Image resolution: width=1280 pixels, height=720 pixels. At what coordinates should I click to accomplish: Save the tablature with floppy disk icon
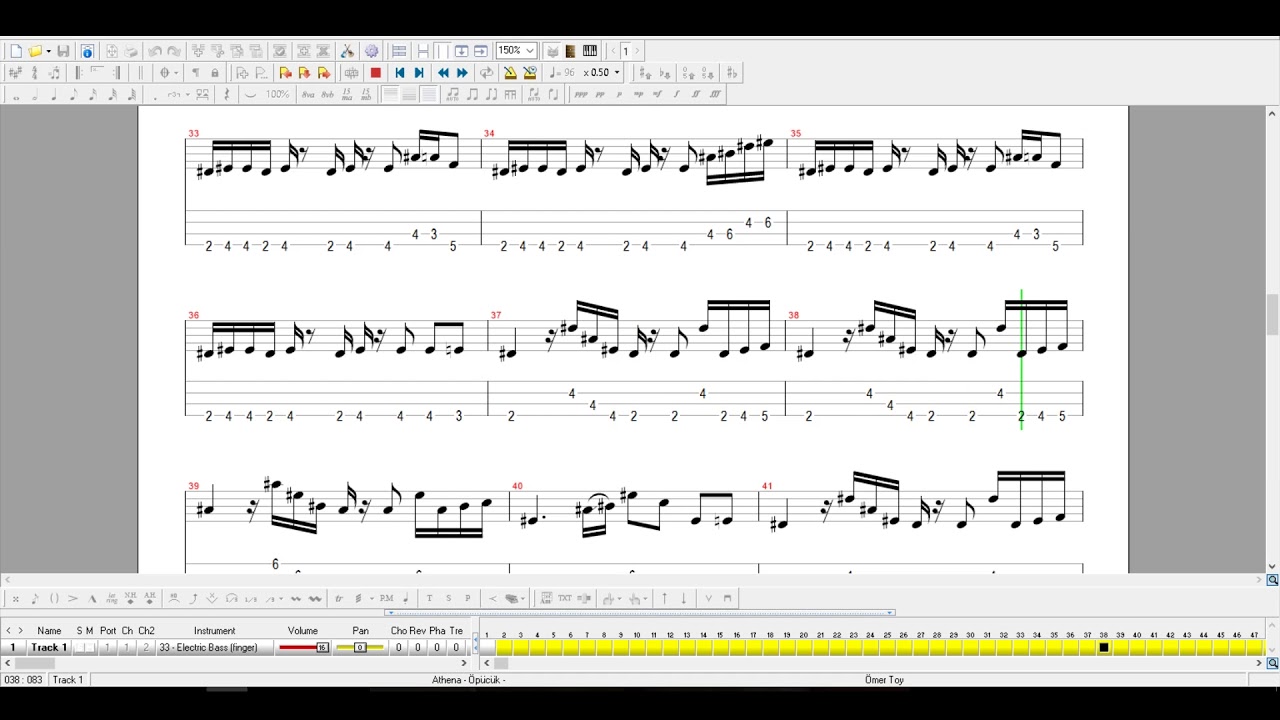(x=63, y=51)
